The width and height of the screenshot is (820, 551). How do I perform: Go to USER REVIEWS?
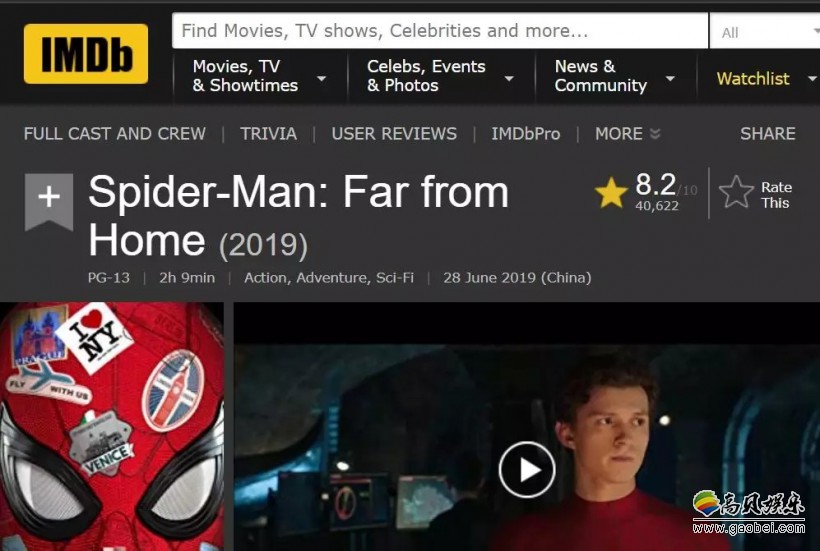[394, 134]
